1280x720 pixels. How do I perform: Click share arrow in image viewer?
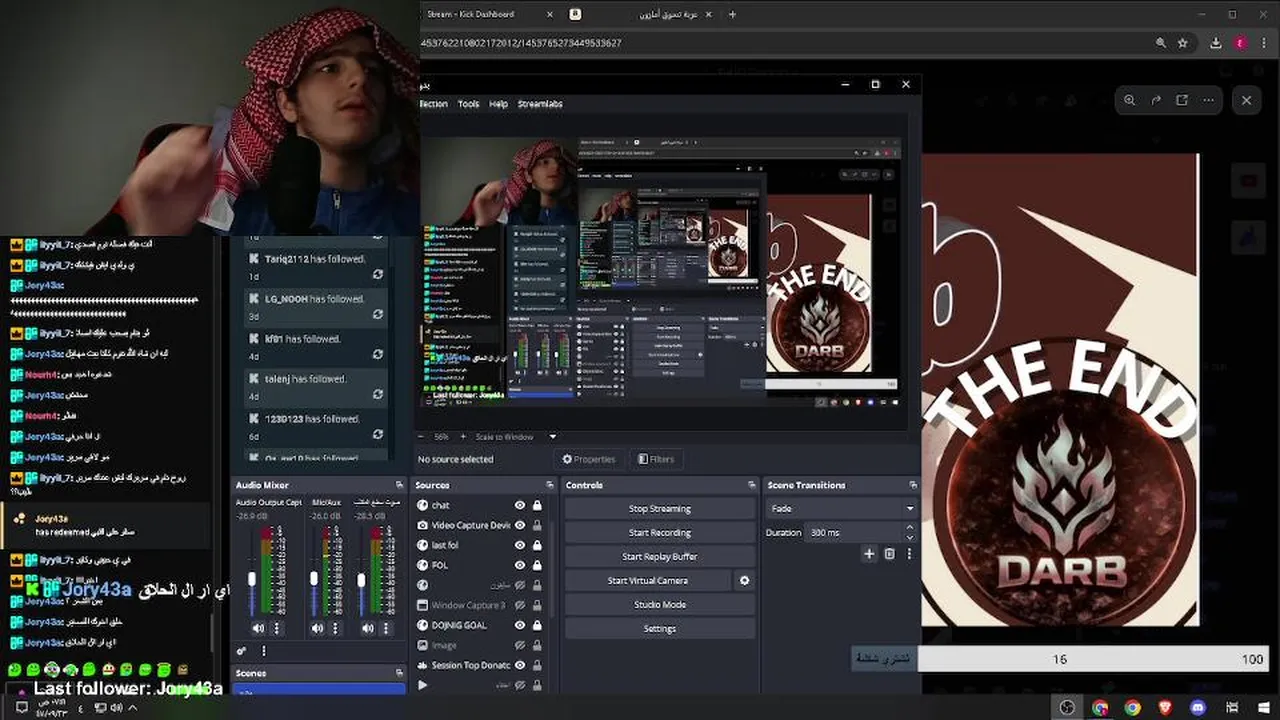tap(1156, 100)
